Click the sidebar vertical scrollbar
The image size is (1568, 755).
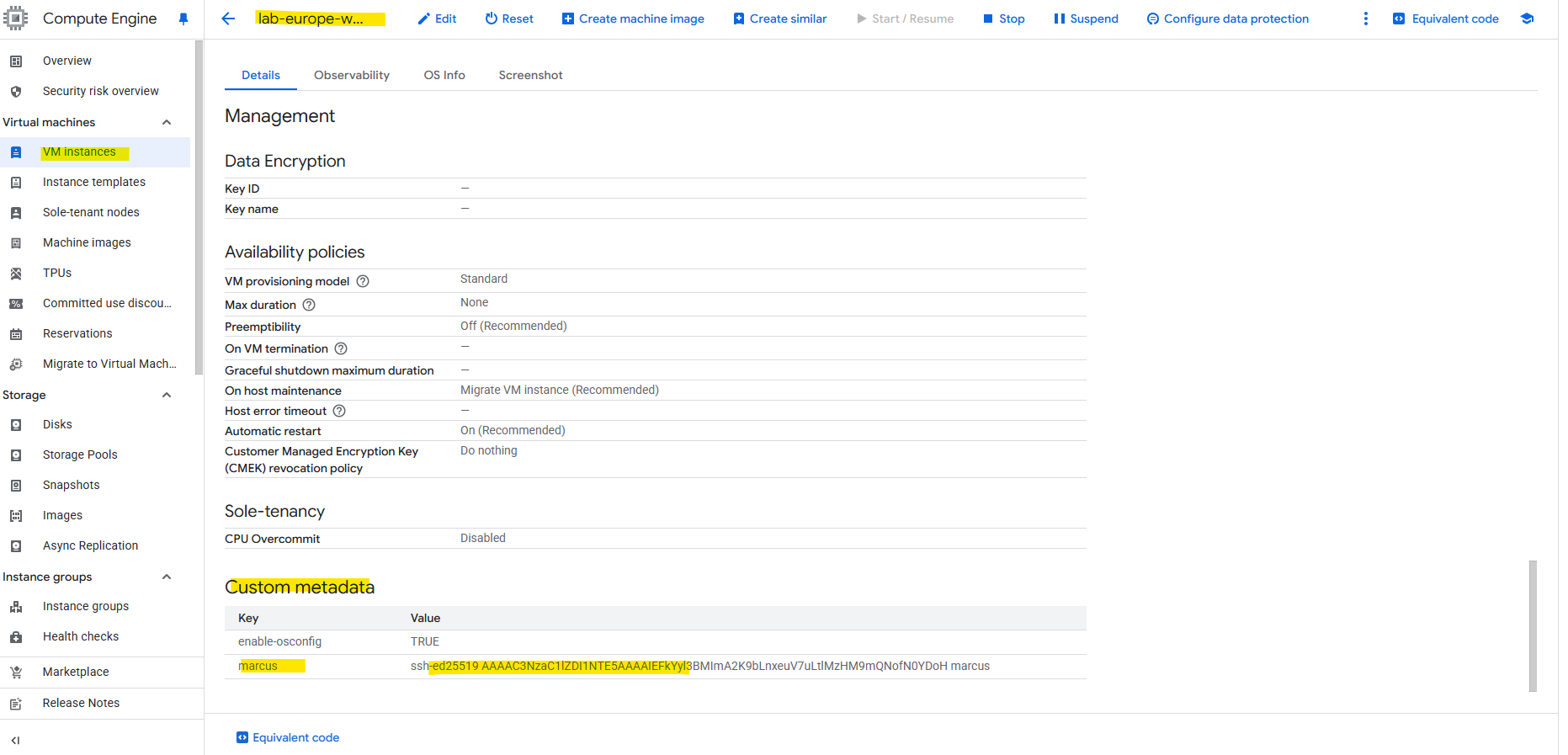click(x=199, y=206)
